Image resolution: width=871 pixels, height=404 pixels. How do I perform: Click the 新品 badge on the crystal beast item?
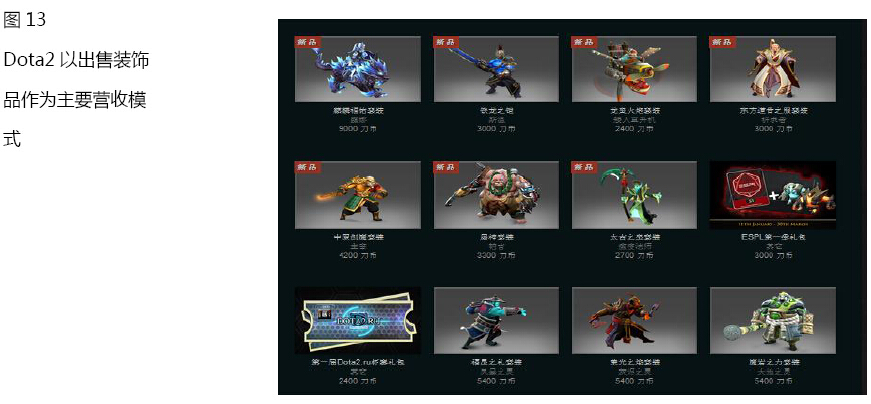(308, 42)
